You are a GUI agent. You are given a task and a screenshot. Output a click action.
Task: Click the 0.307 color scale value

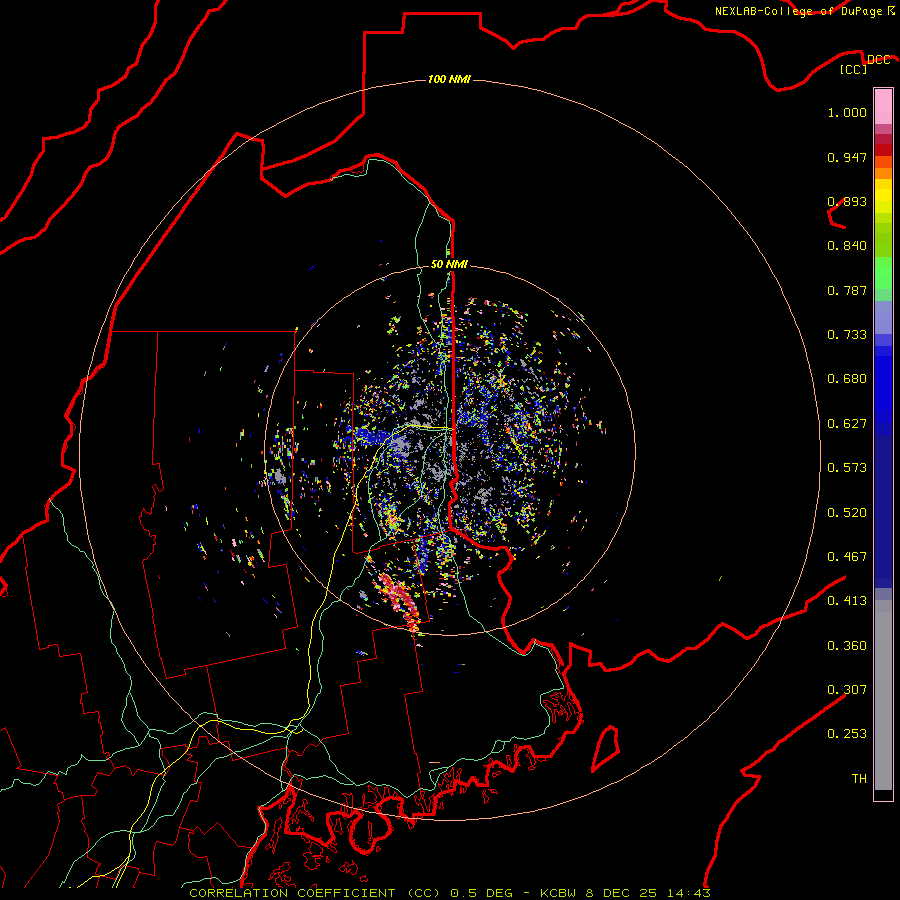tap(847, 690)
